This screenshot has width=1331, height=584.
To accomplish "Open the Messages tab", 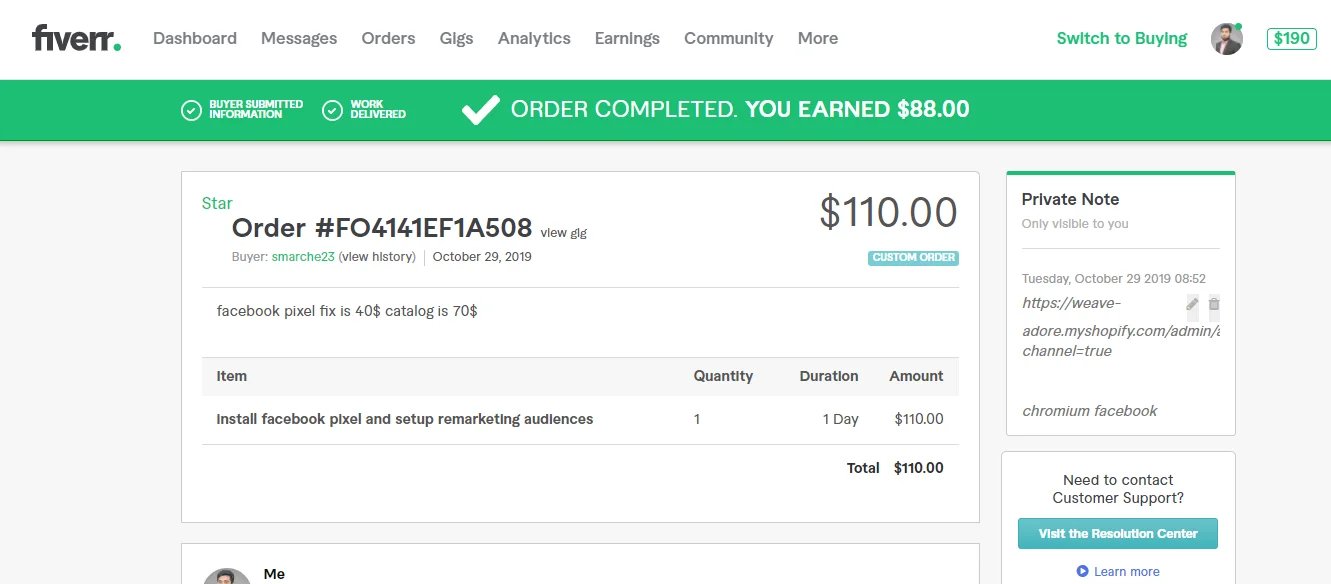I will (299, 39).
